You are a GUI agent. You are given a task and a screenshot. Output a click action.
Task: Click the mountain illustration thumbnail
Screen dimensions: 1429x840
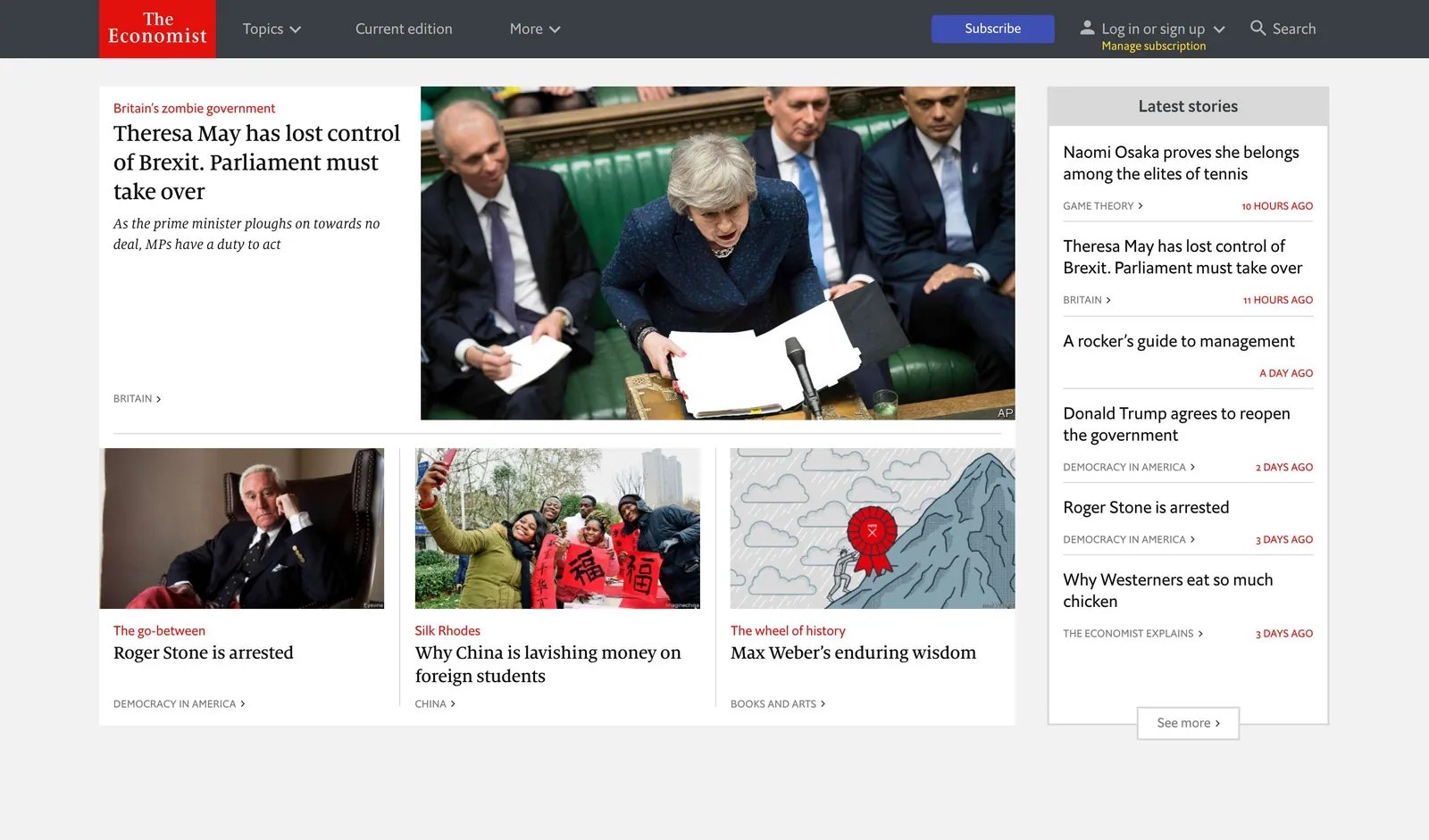coord(873,528)
